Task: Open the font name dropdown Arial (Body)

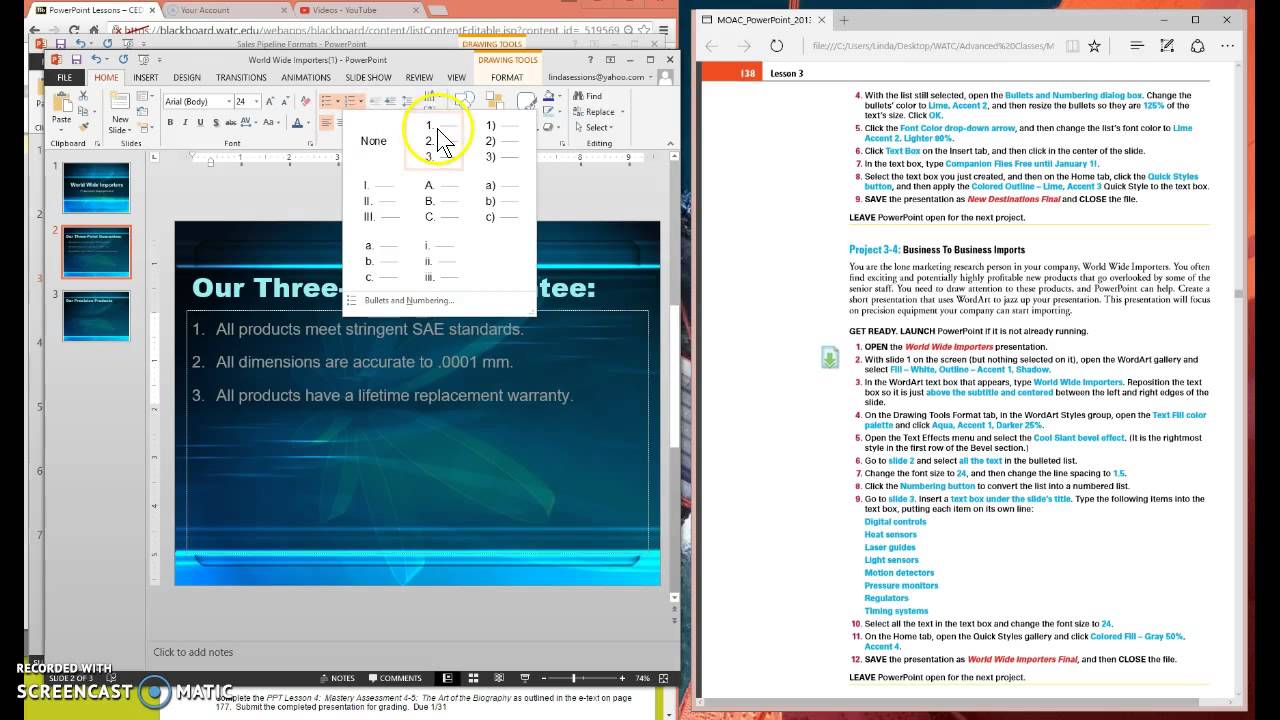Action: pos(229,102)
